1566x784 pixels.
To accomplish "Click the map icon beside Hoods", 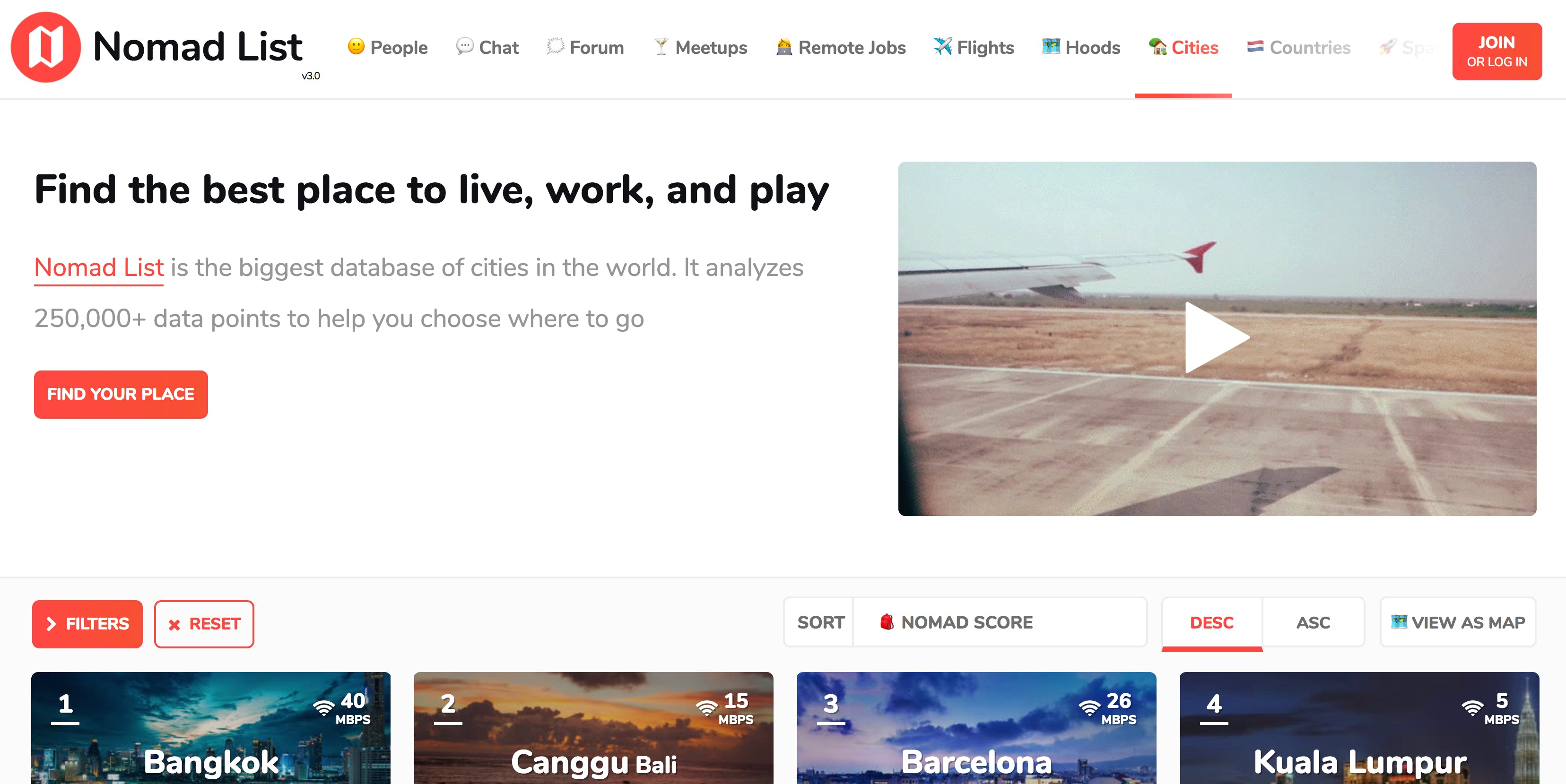I will coord(1051,46).
